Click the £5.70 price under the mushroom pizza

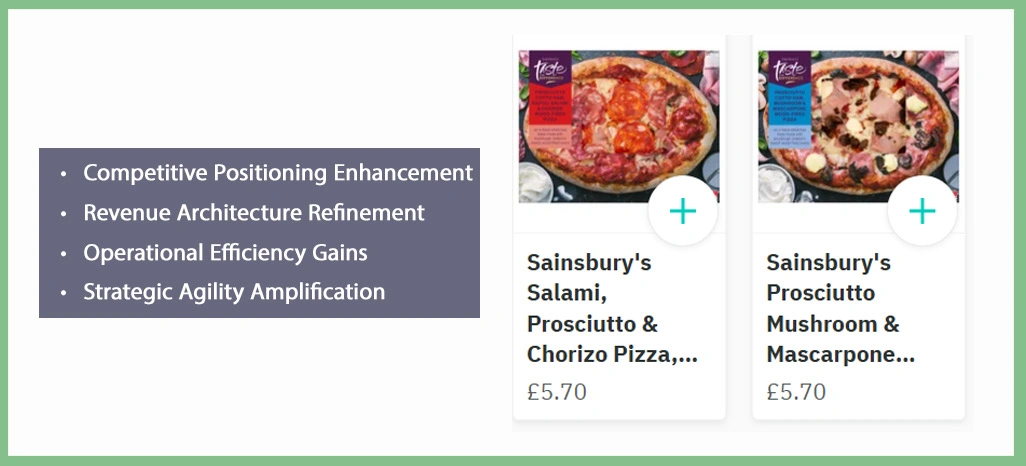tap(796, 391)
